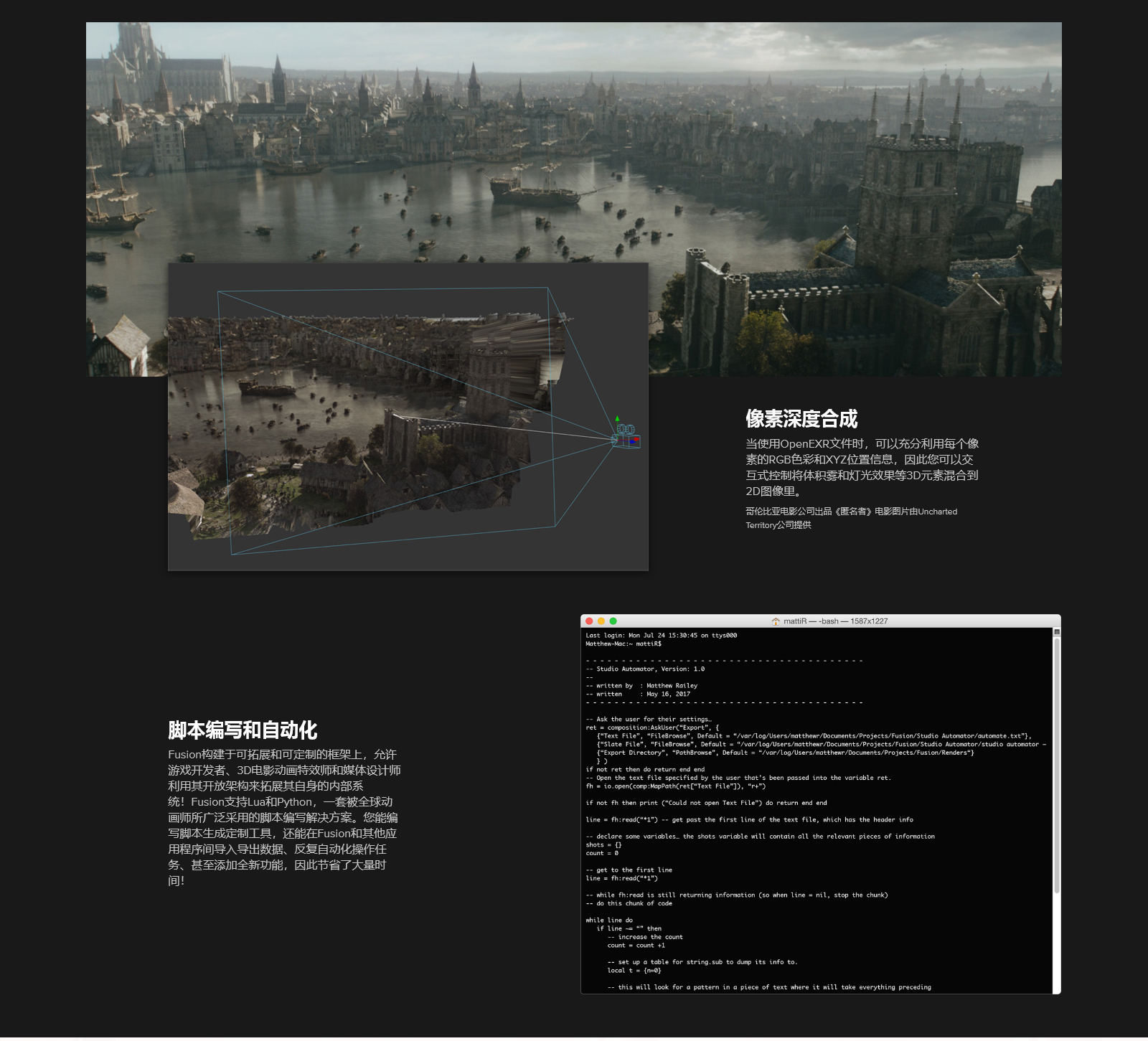Click the line "-- Studio Automator, Version: 1.0"
Viewport: 1148px width, 1041px height.
point(645,669)
